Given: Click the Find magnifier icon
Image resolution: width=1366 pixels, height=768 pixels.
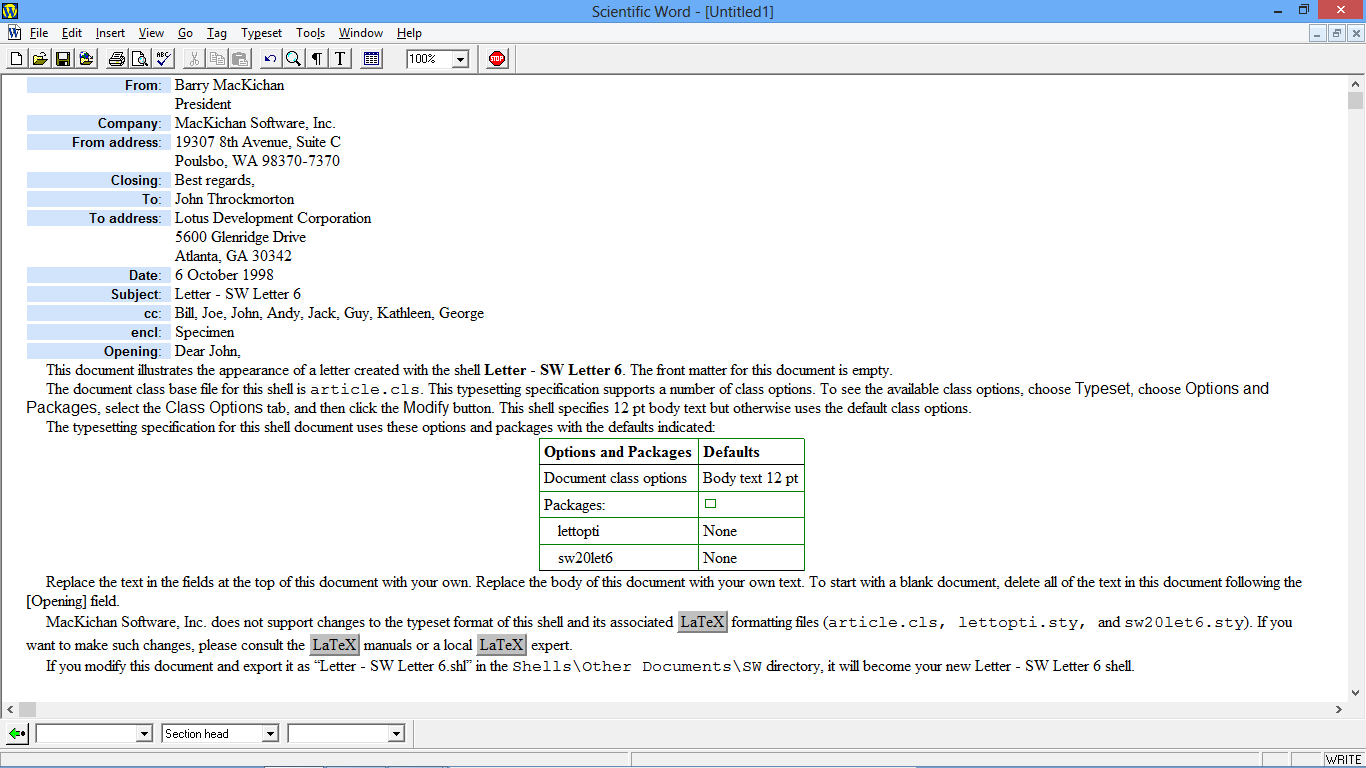Looking at the screenshot, I should coord(293,59).
